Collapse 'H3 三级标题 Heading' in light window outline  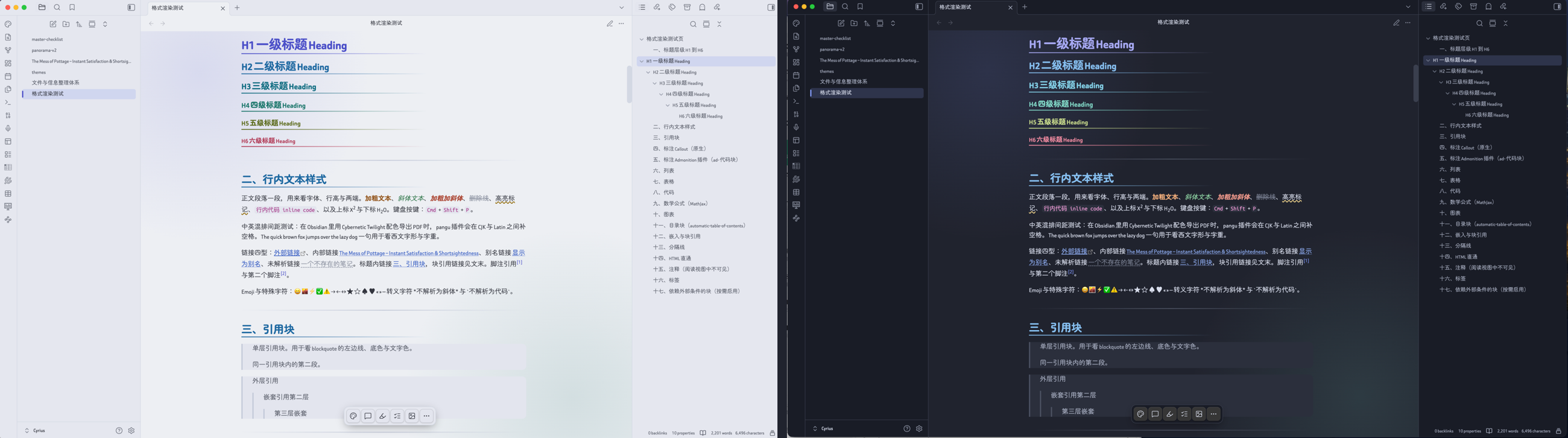click(655, 83)
